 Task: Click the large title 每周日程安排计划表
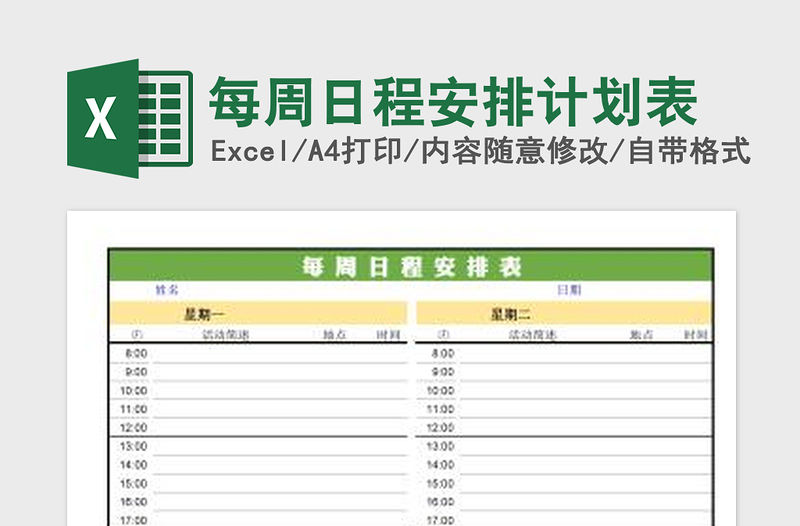click(453, 102)
